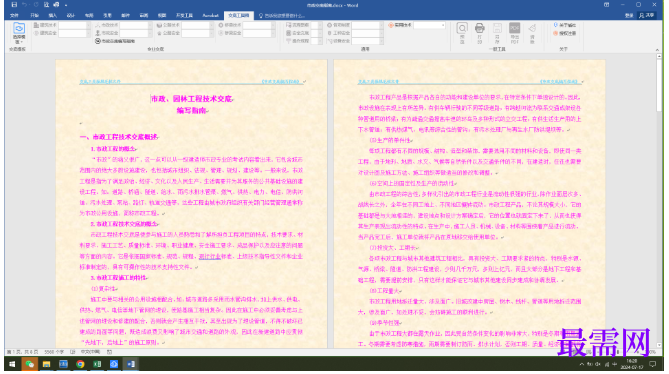Click the Word icon in taskbar
Image resolution: width=669 pixels, height=374 pixels.
point(131,364)
